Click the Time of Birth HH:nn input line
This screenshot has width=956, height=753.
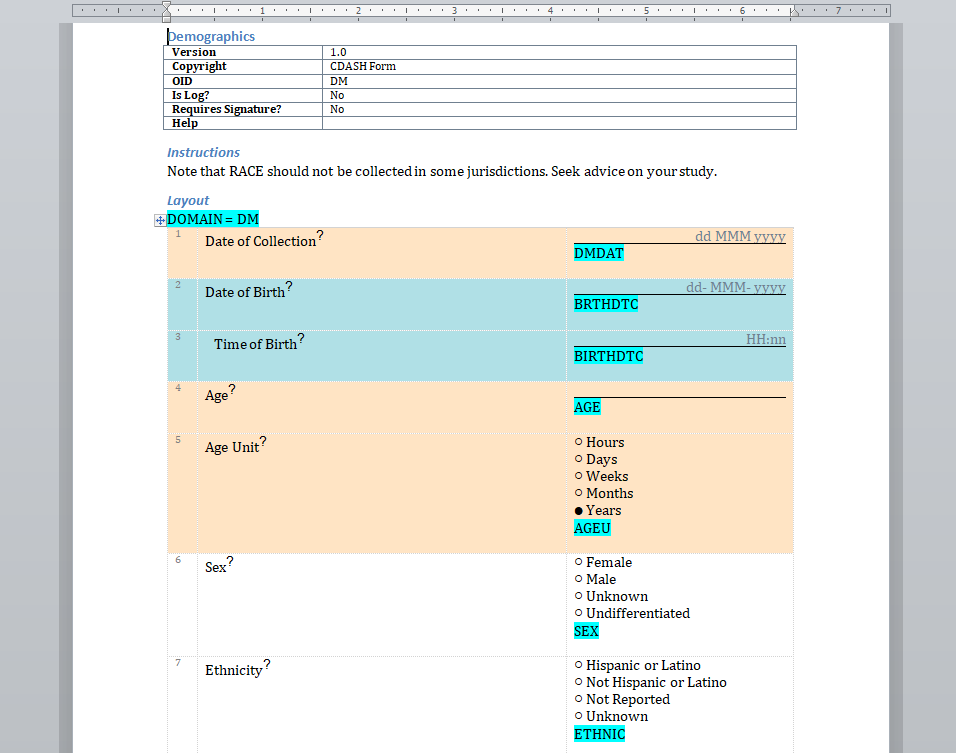(x=680, y=340)
